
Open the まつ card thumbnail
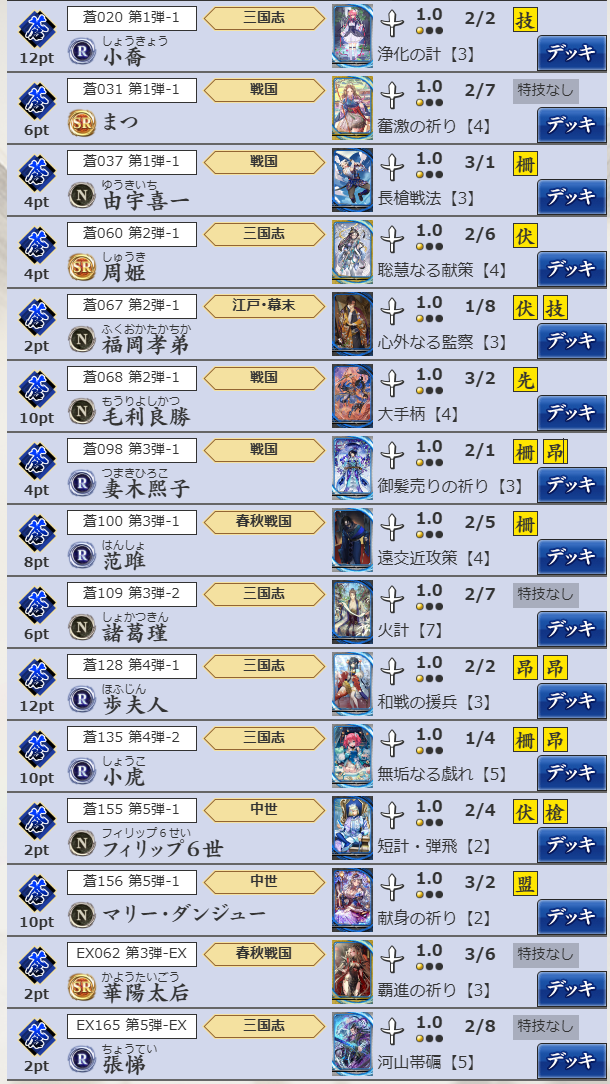click(x=352, y=107)
